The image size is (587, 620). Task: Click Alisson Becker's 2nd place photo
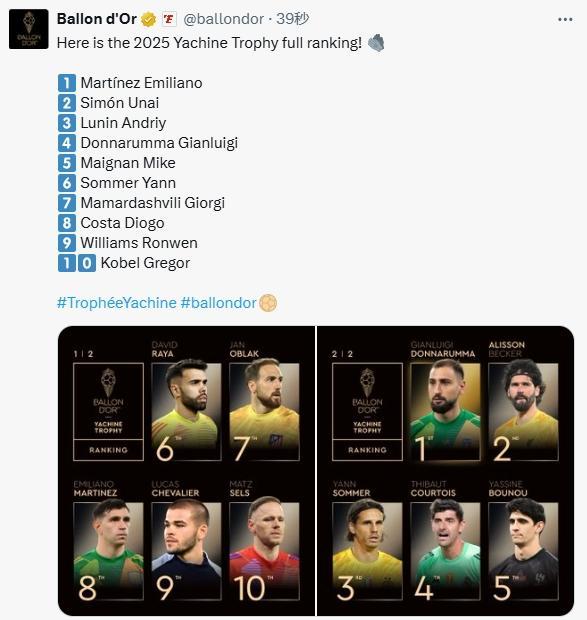click(523, 412)
